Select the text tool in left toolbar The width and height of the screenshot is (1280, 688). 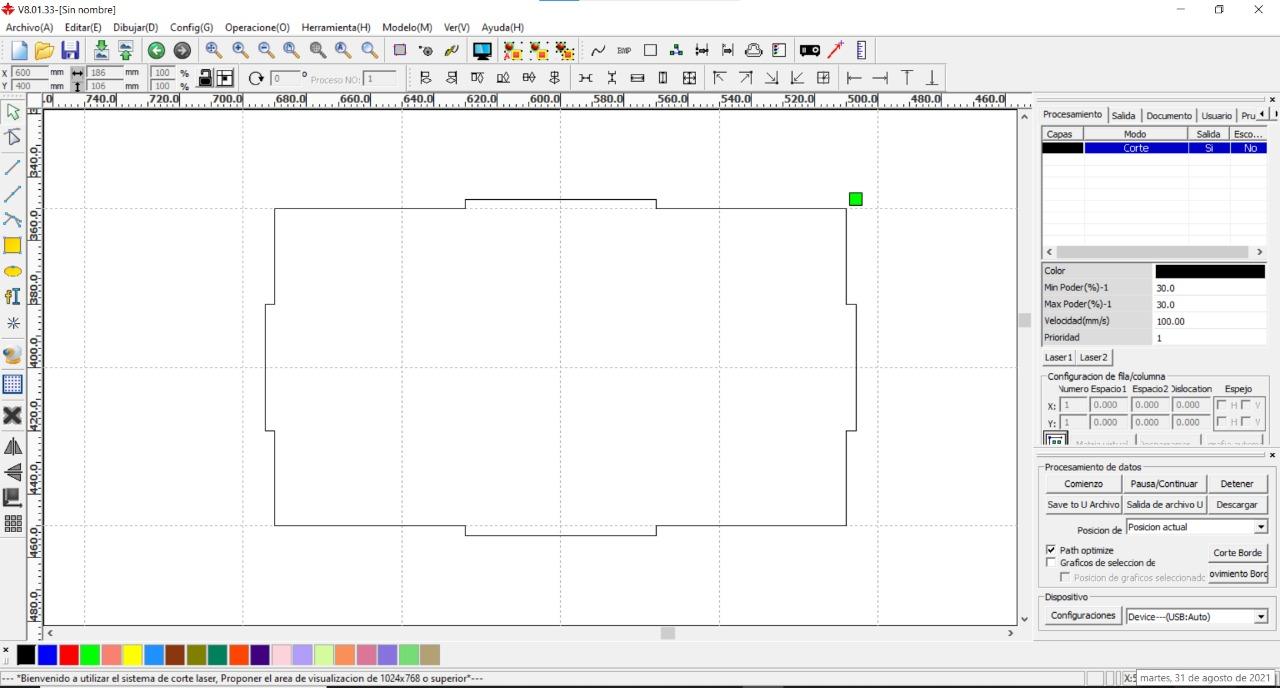pyautogui.click(x=13, y=296)
